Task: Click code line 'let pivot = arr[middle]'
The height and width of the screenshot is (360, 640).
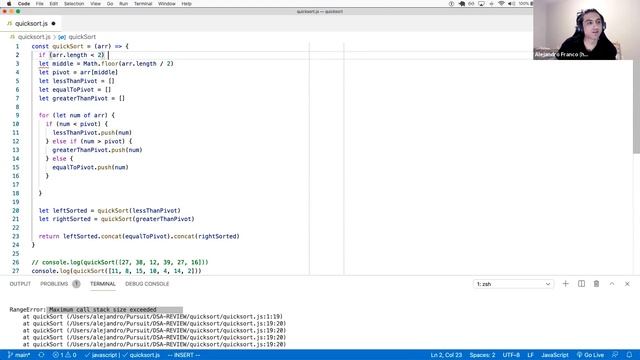Action: [78, 72]
